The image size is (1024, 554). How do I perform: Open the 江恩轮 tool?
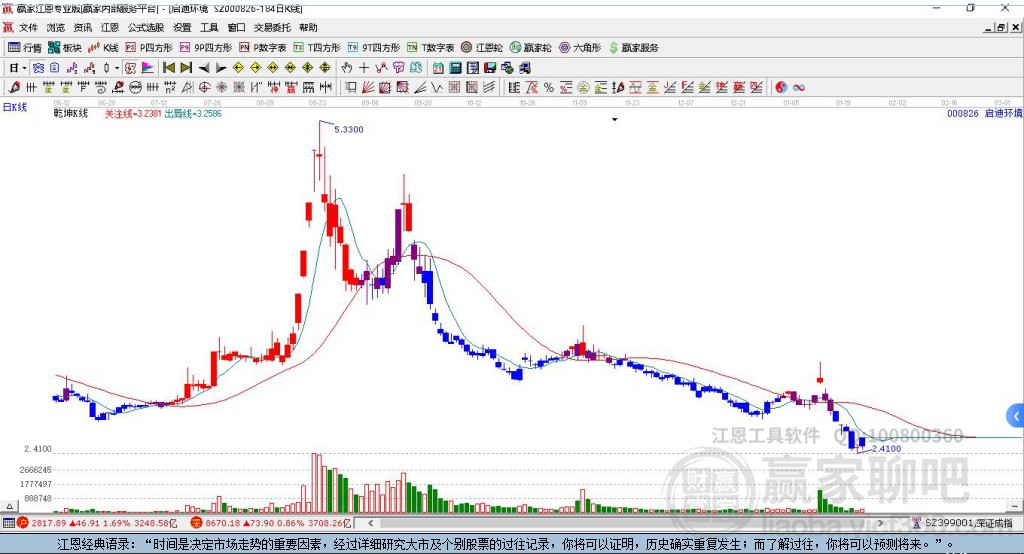tap(482, 48)
